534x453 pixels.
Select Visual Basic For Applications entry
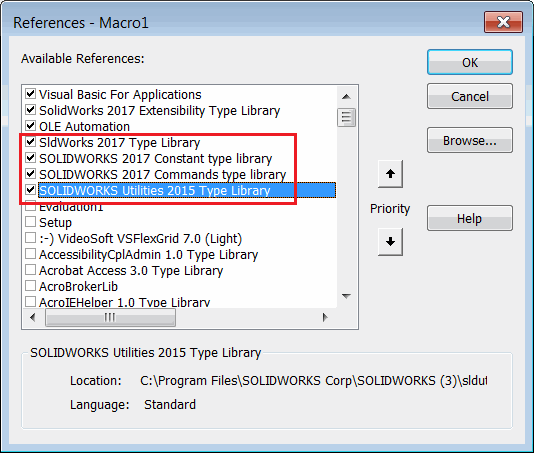tap(120, 95)
